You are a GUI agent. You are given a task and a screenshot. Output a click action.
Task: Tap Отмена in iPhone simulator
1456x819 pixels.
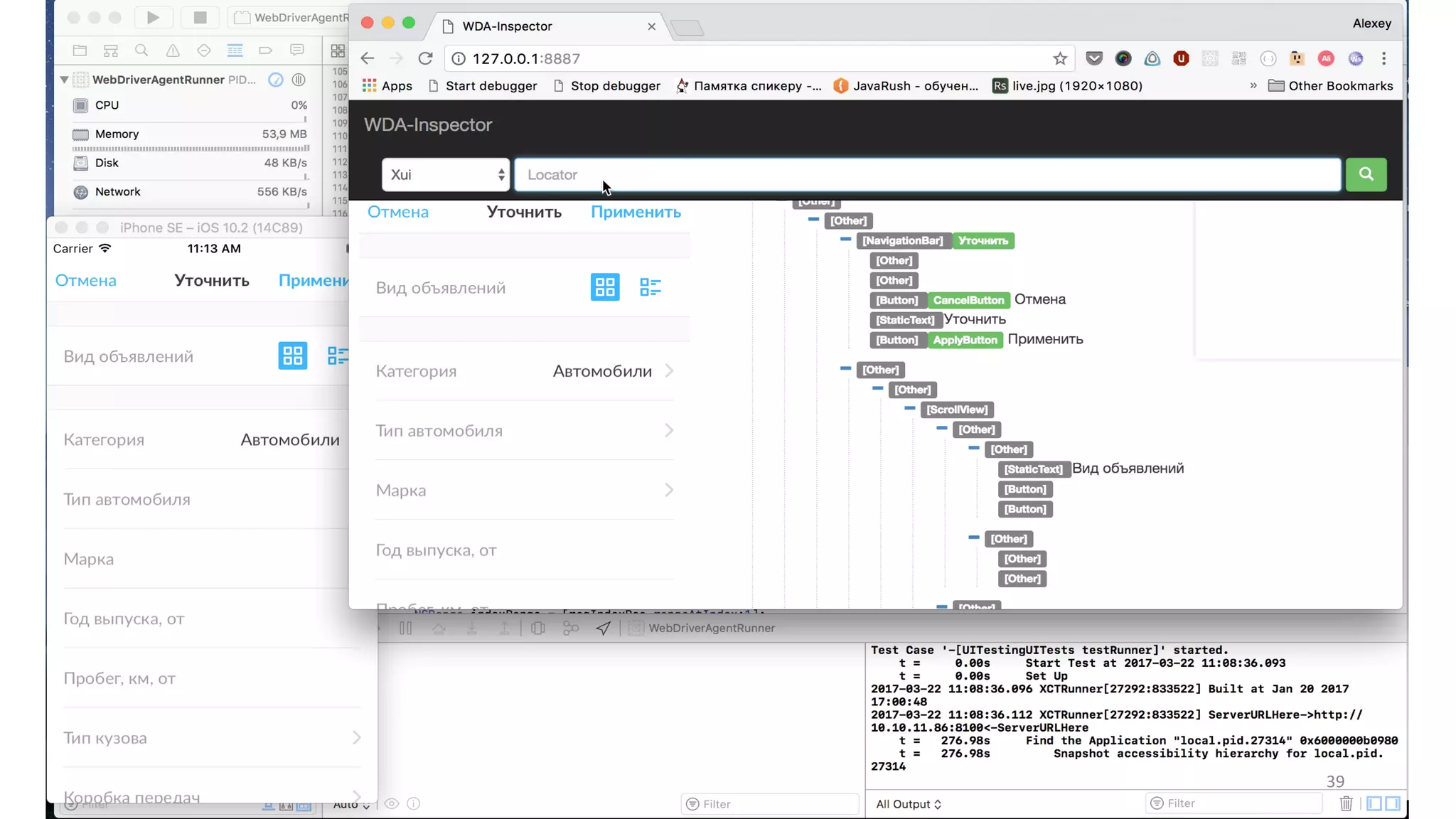tap(85, 280)
